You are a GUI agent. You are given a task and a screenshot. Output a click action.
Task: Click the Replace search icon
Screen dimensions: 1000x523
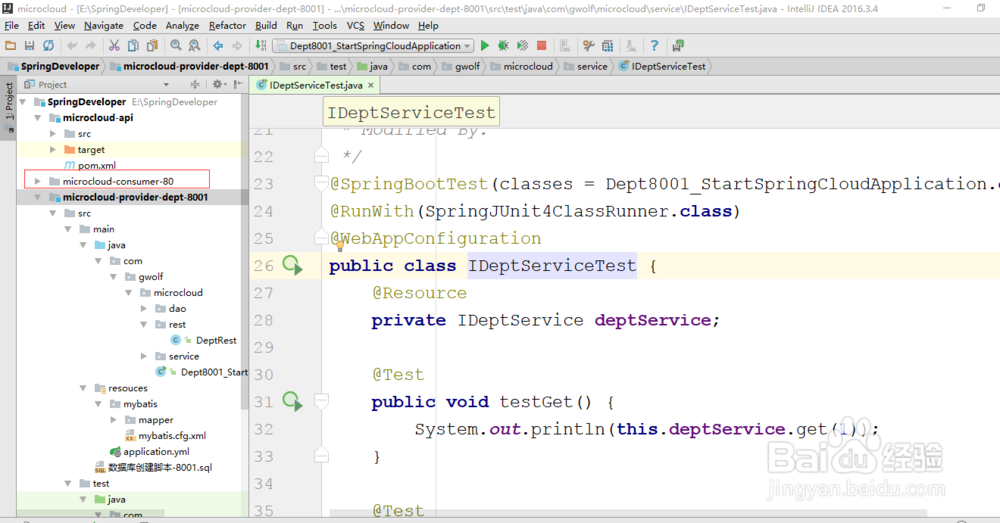click(x=195, y=46)
